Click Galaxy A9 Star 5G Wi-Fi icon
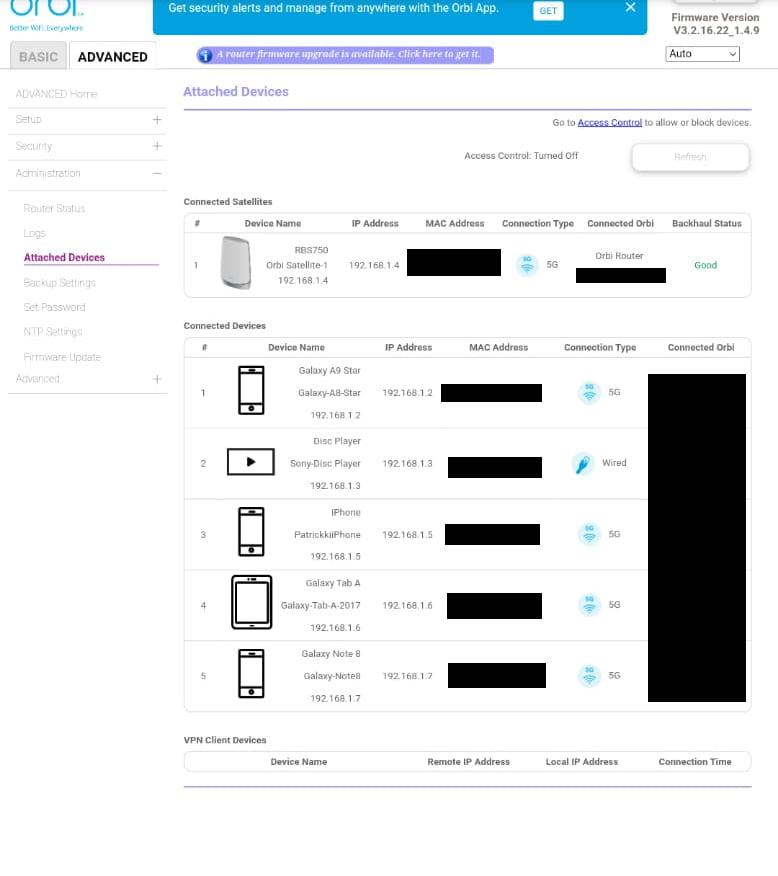This screenshot has height=876, width=778. (x=589, y=393)
